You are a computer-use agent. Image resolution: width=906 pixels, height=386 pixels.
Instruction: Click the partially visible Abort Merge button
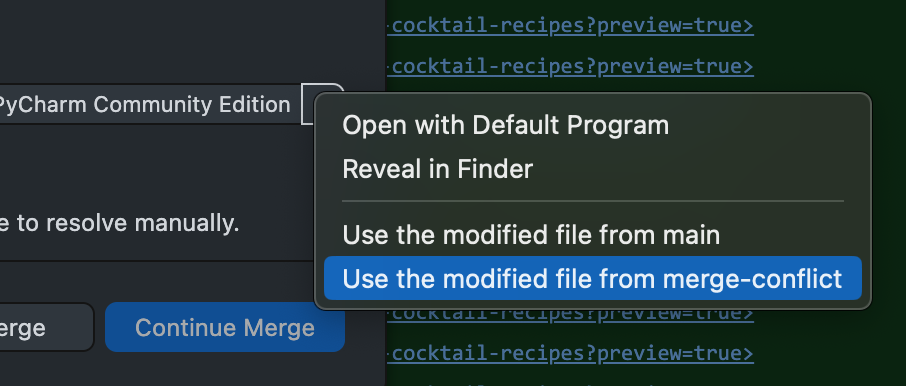pos(46,328)
